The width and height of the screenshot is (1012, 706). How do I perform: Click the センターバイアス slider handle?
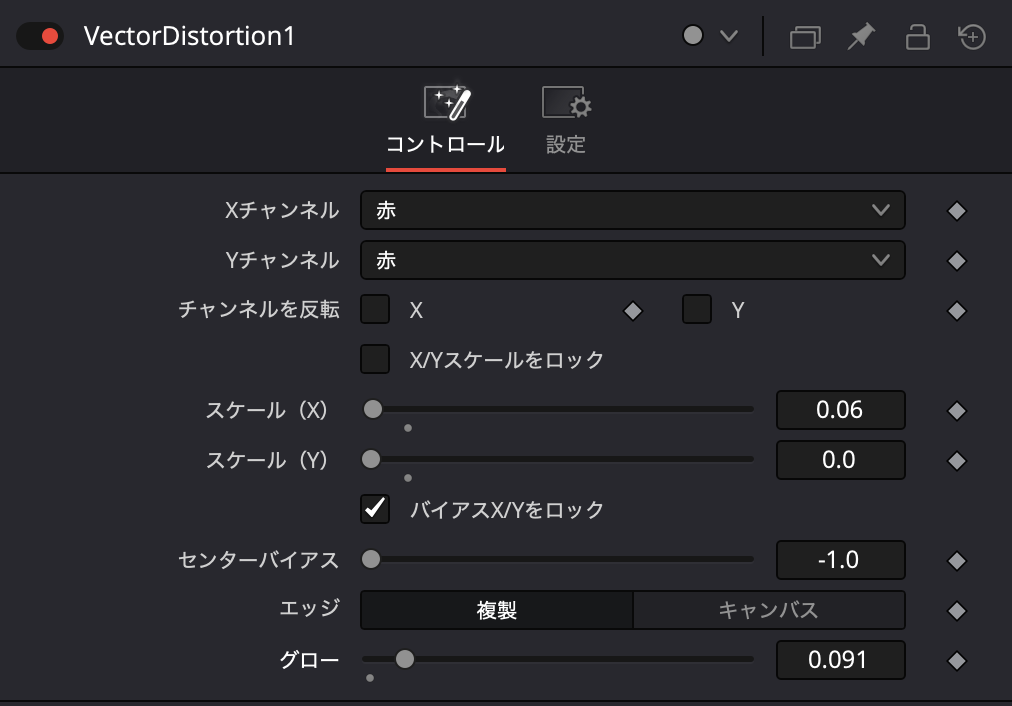point(371,559)
